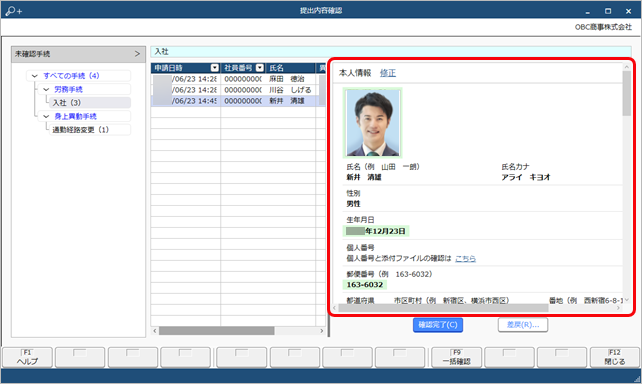642x384 pixels.
Task: Click the 男性 gender value
Action: pos(353,203)
